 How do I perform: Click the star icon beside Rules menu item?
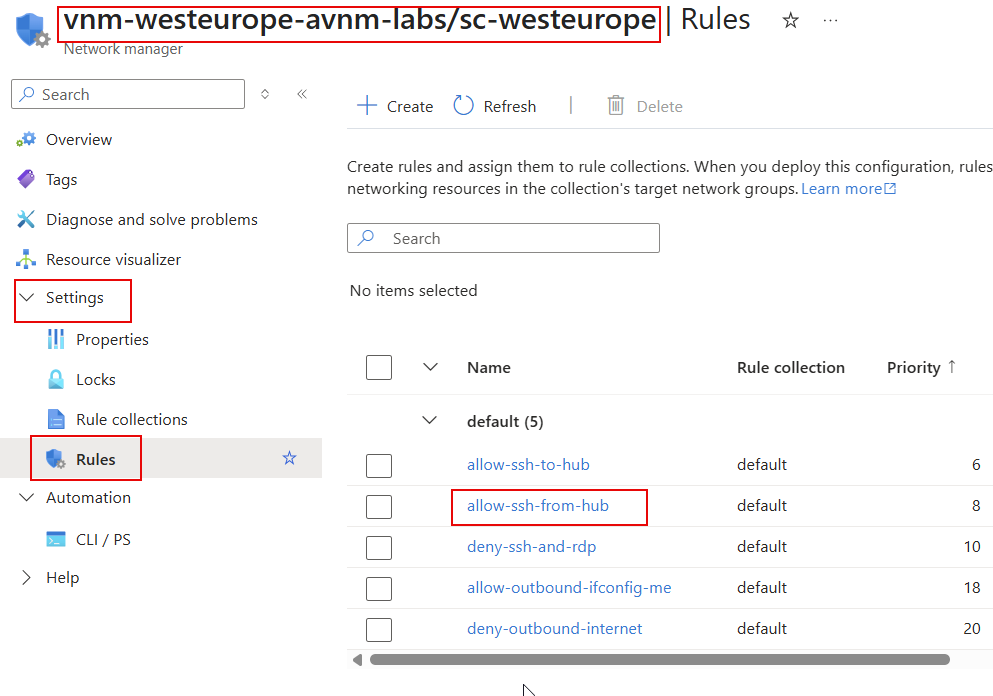pos(289,458)
